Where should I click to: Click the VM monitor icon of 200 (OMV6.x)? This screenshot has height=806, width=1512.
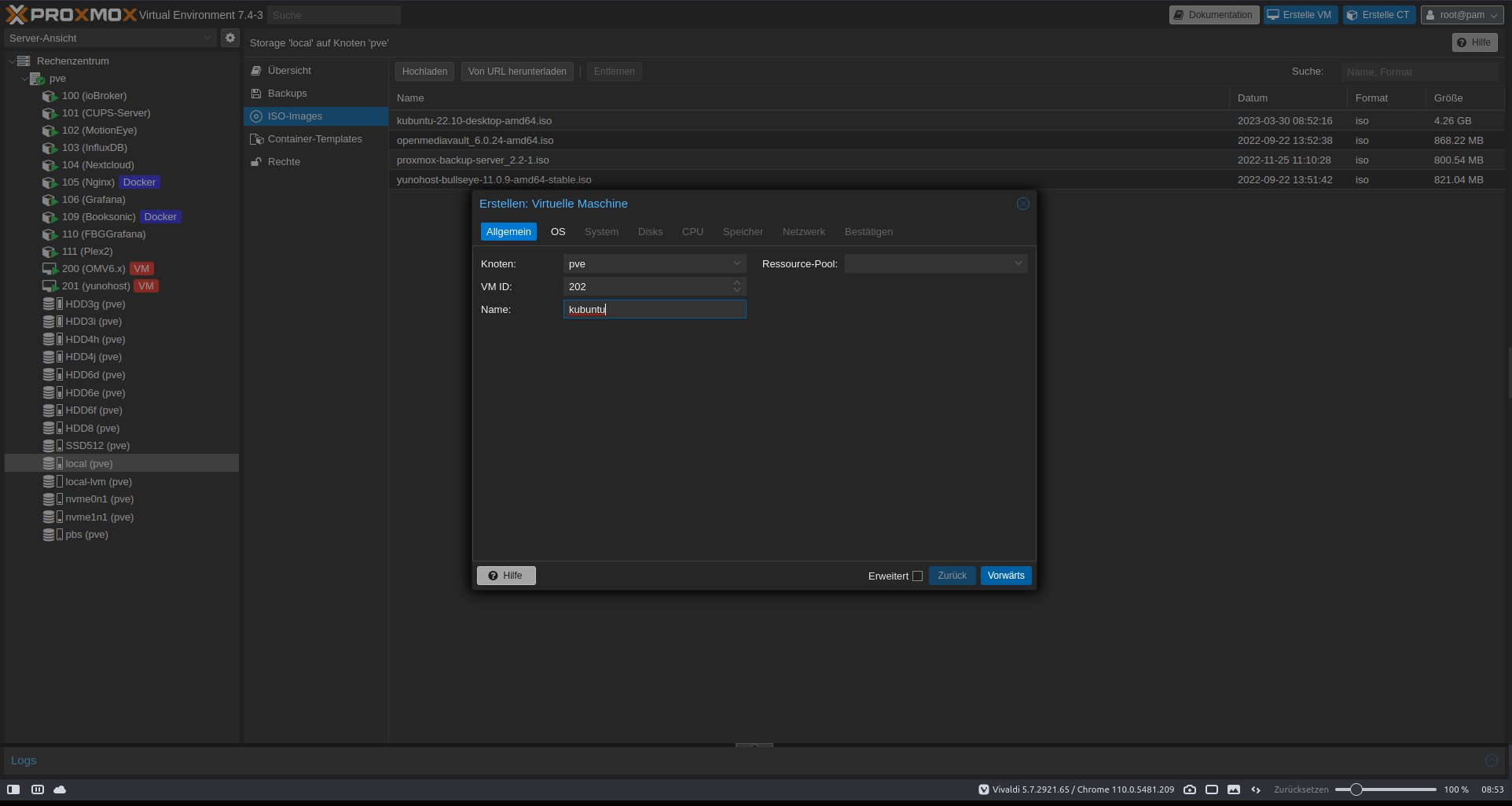tap(50, 269)
